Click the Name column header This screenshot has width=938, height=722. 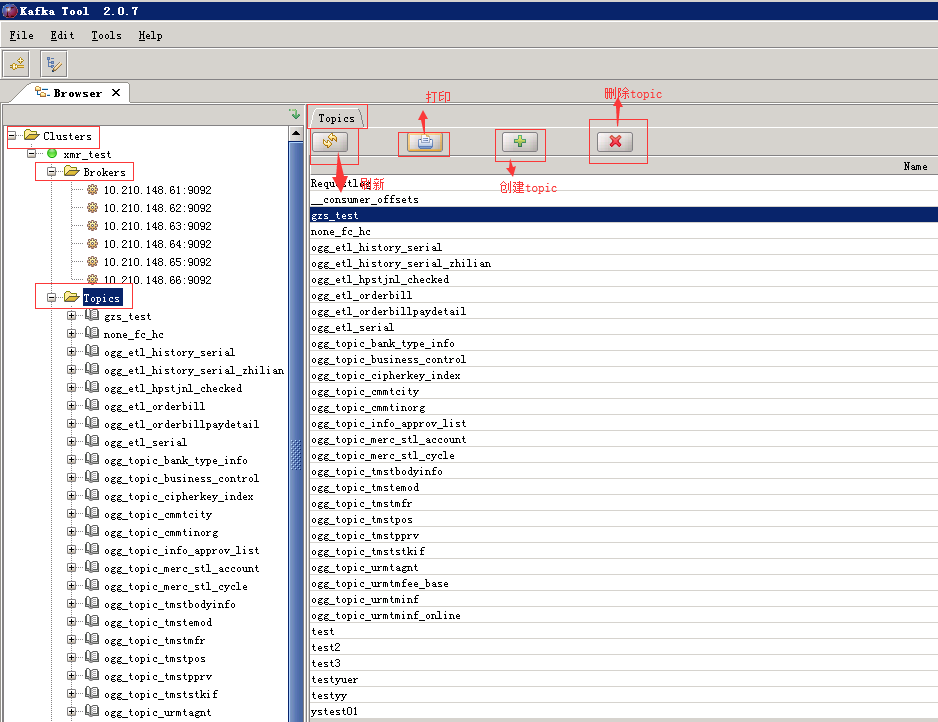click(x=623, y=166)
